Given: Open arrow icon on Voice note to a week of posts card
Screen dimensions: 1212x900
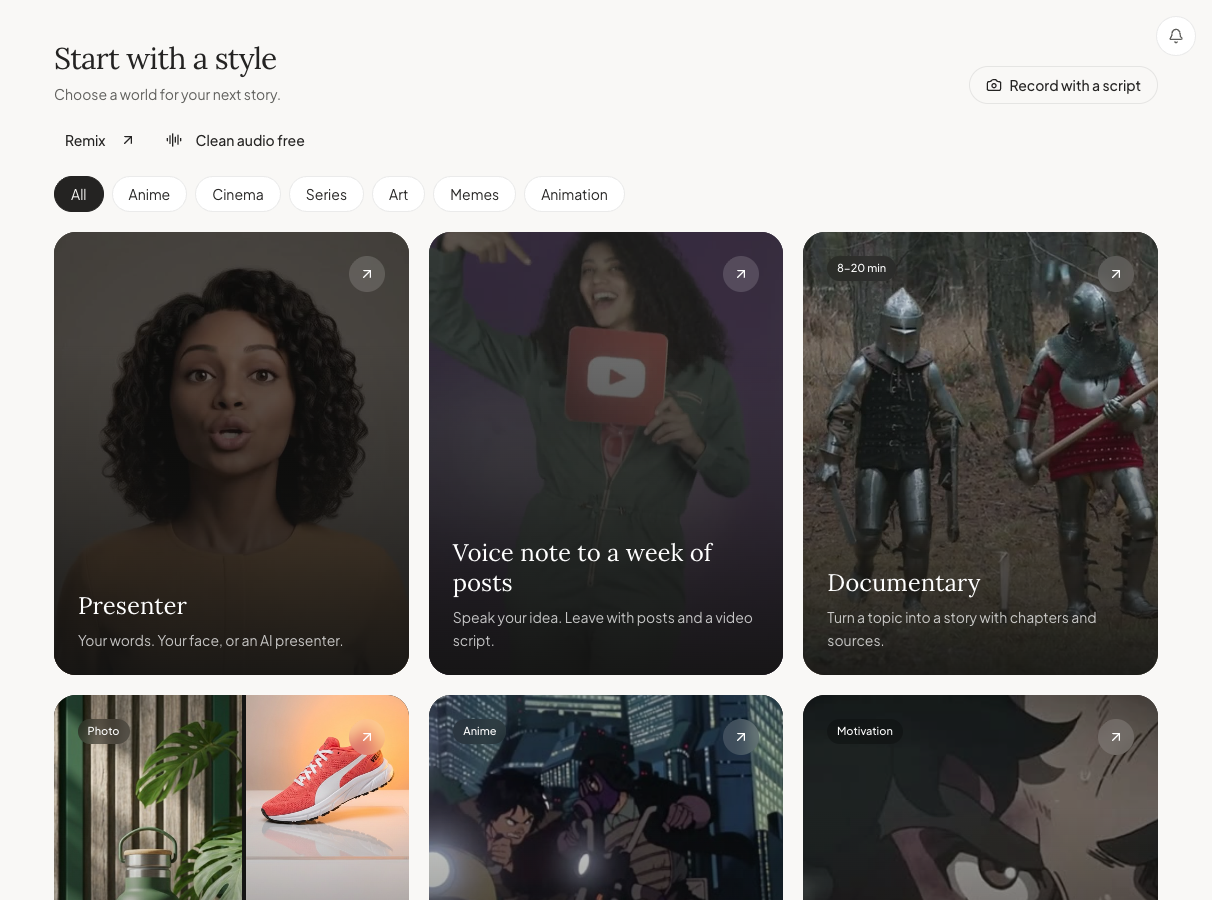Looking at the screenshot, I should (741, 274).
